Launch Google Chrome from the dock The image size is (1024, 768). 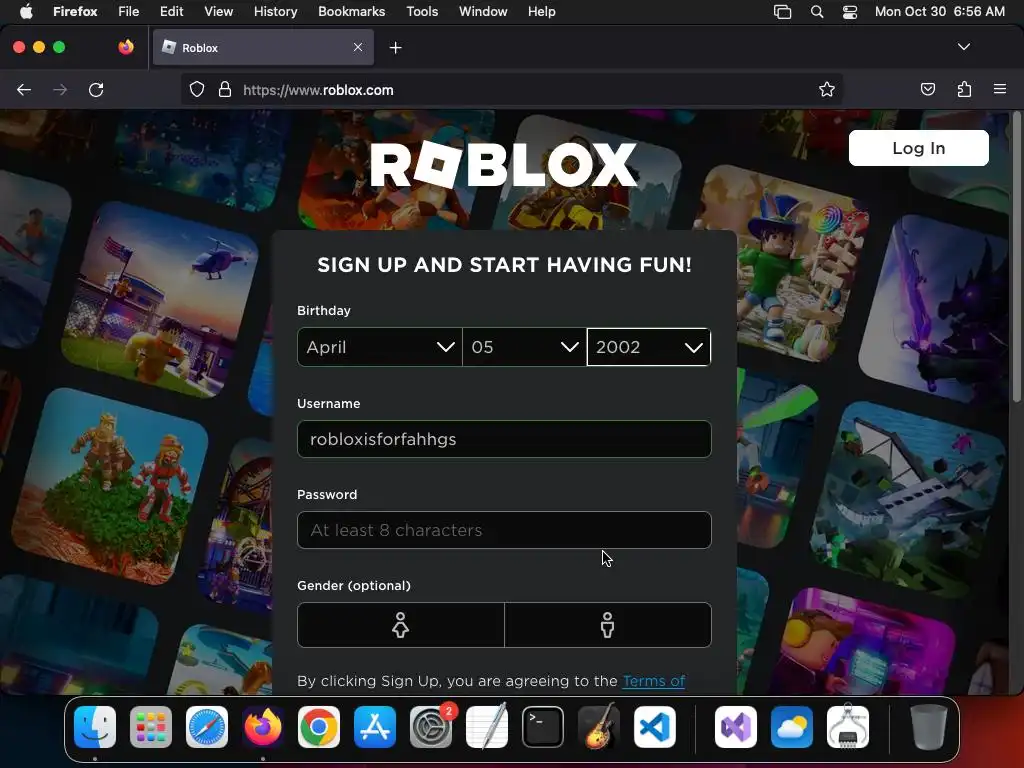319,727
